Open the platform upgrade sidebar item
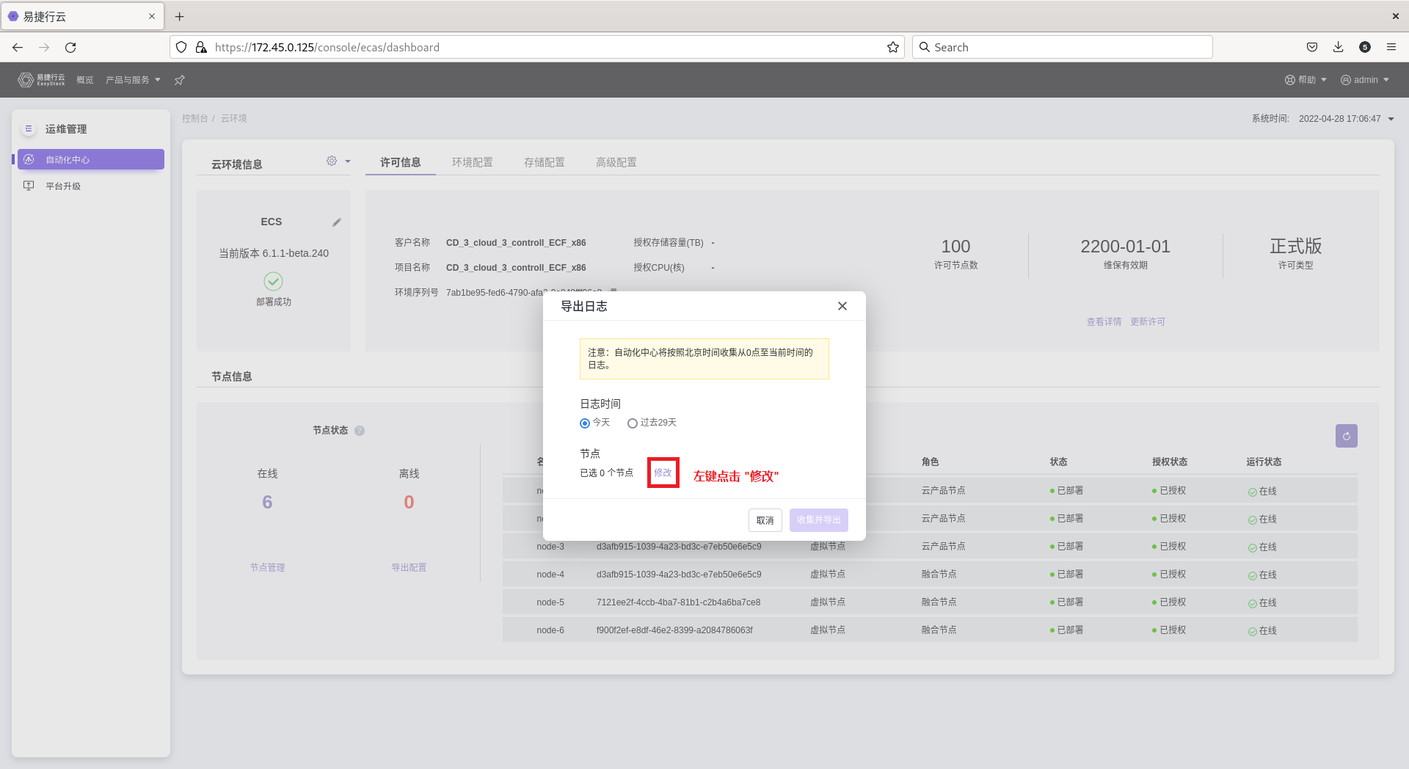The height and width of the screenshot is (769, 1409). coord(63,186)
